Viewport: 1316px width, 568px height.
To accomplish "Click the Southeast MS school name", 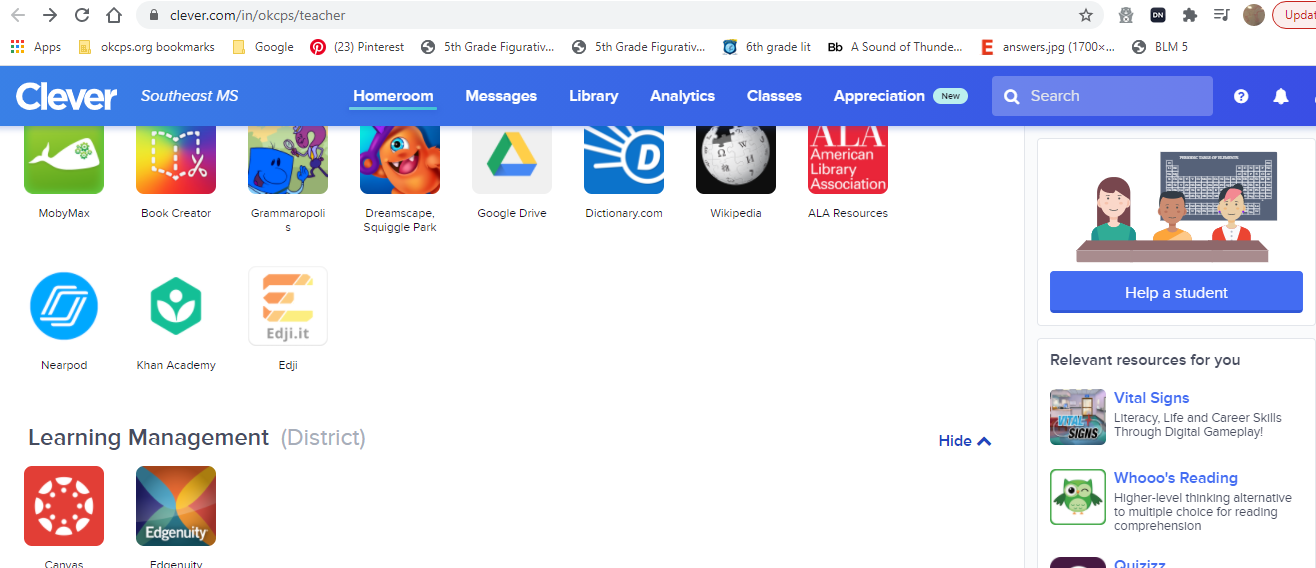I will pyautogui.click(x=190, y=96).
